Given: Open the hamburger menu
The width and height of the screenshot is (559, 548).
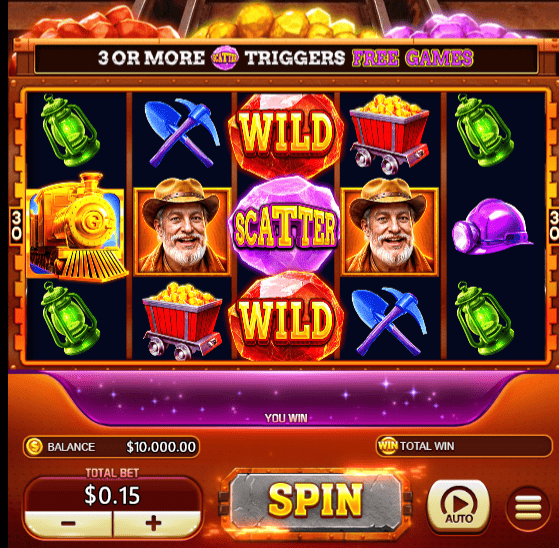Looking at the screenshot, I should click(x=528, y=508).
